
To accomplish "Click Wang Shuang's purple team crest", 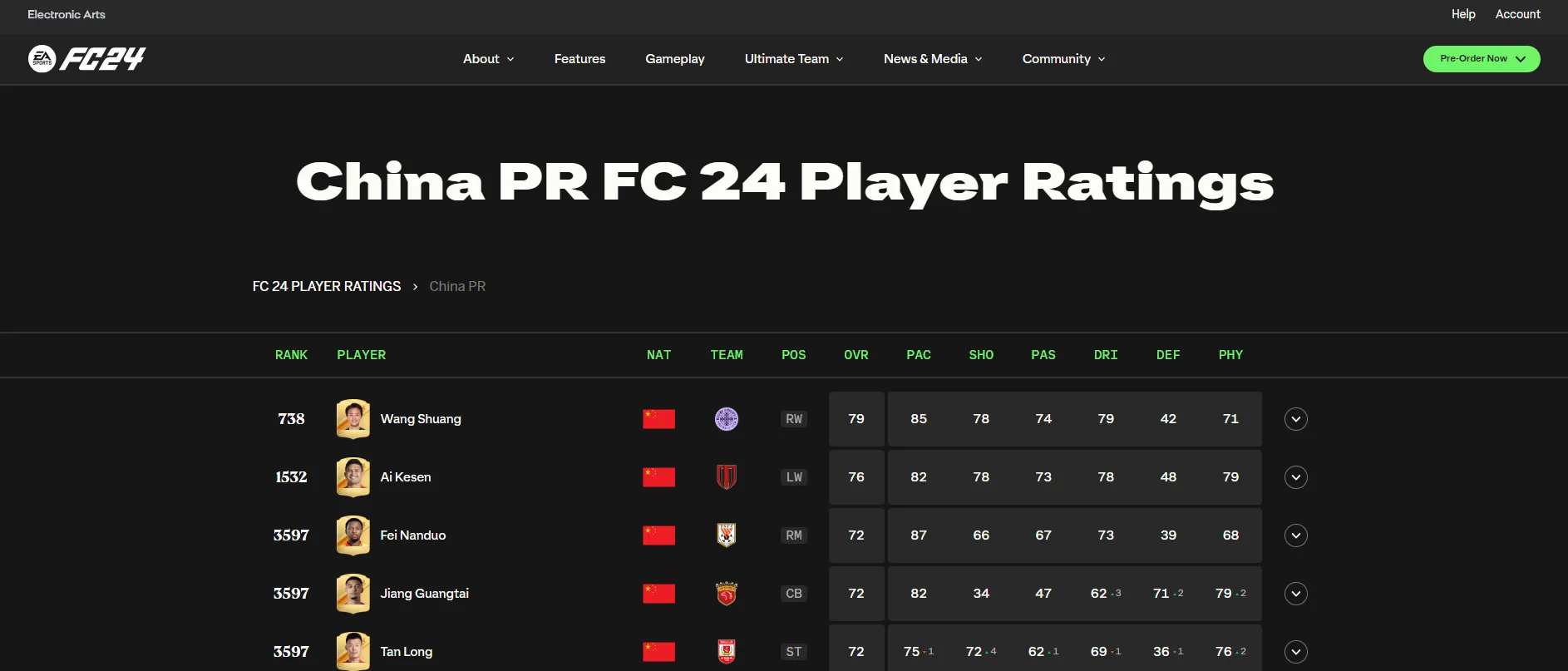I will (727, 419).
